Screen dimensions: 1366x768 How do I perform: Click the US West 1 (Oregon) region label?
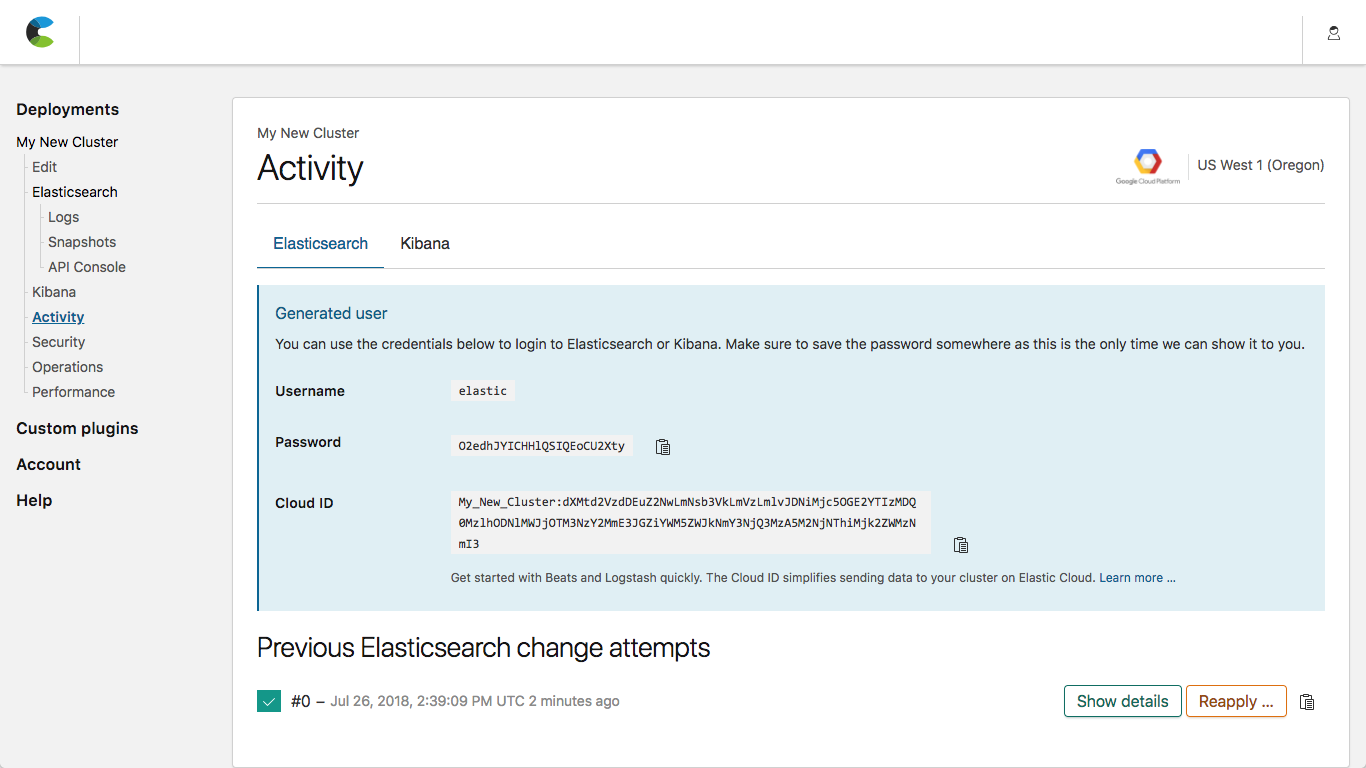(1261, 166)
